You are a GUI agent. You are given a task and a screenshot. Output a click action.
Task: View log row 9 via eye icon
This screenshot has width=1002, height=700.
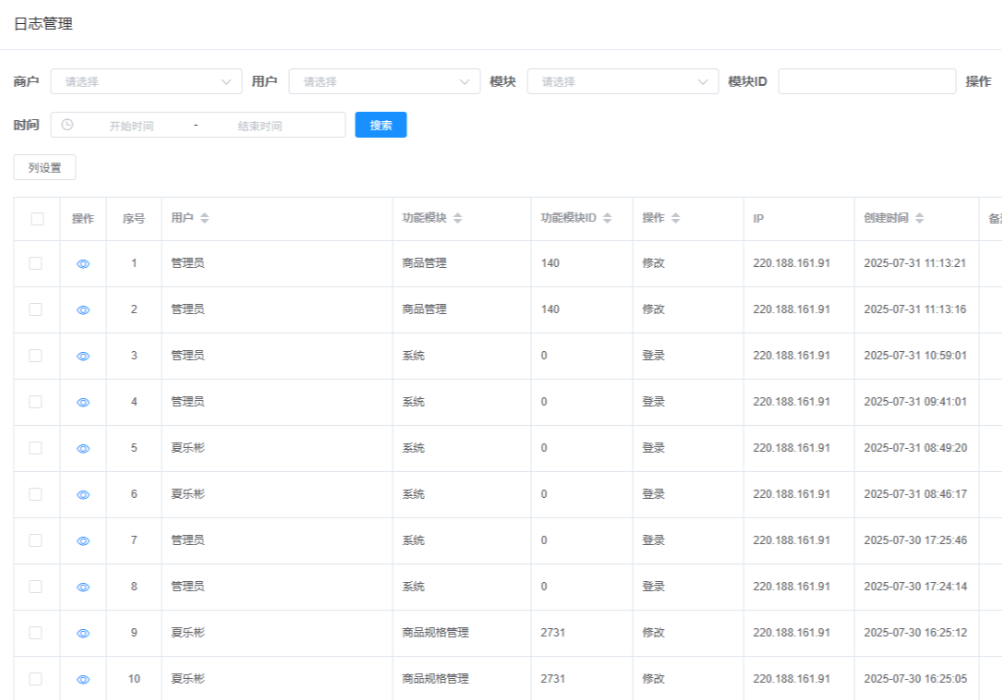tap(83, 633)
